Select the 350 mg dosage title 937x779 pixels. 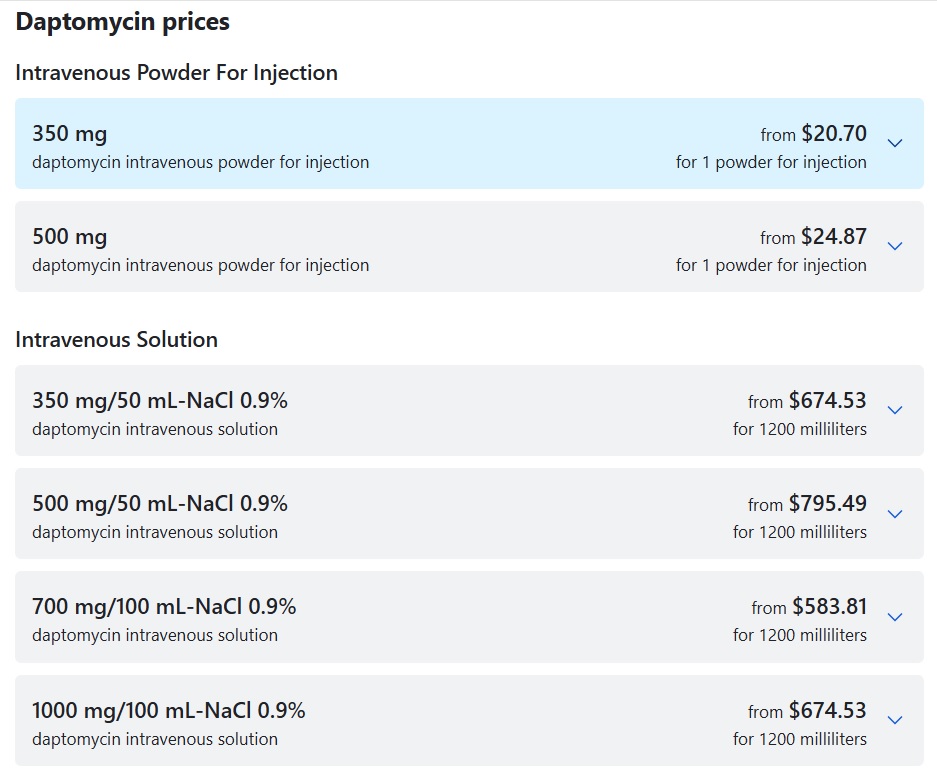point(69,133)
